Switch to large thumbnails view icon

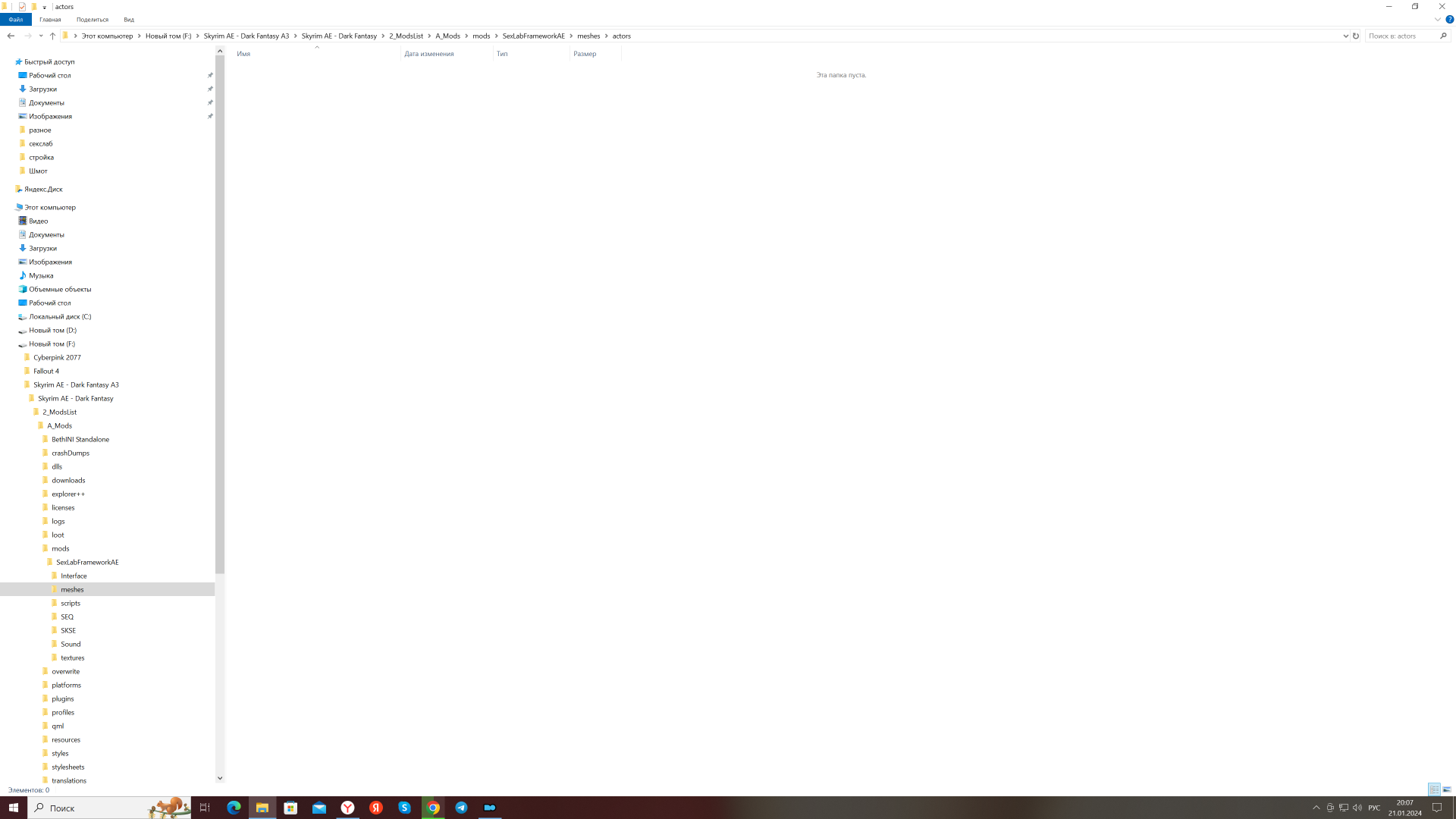click(x=1447, y=789)
